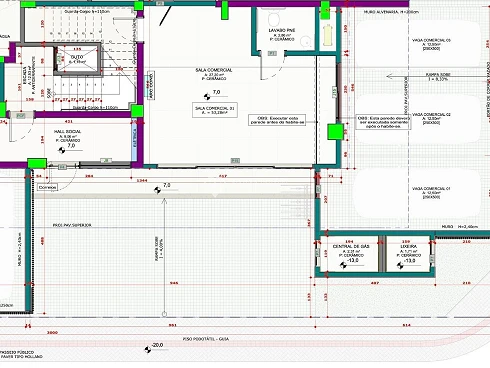Select the 487 dimension below gas room
Viewport: 490px width, 368px height.
click(375, 283)
